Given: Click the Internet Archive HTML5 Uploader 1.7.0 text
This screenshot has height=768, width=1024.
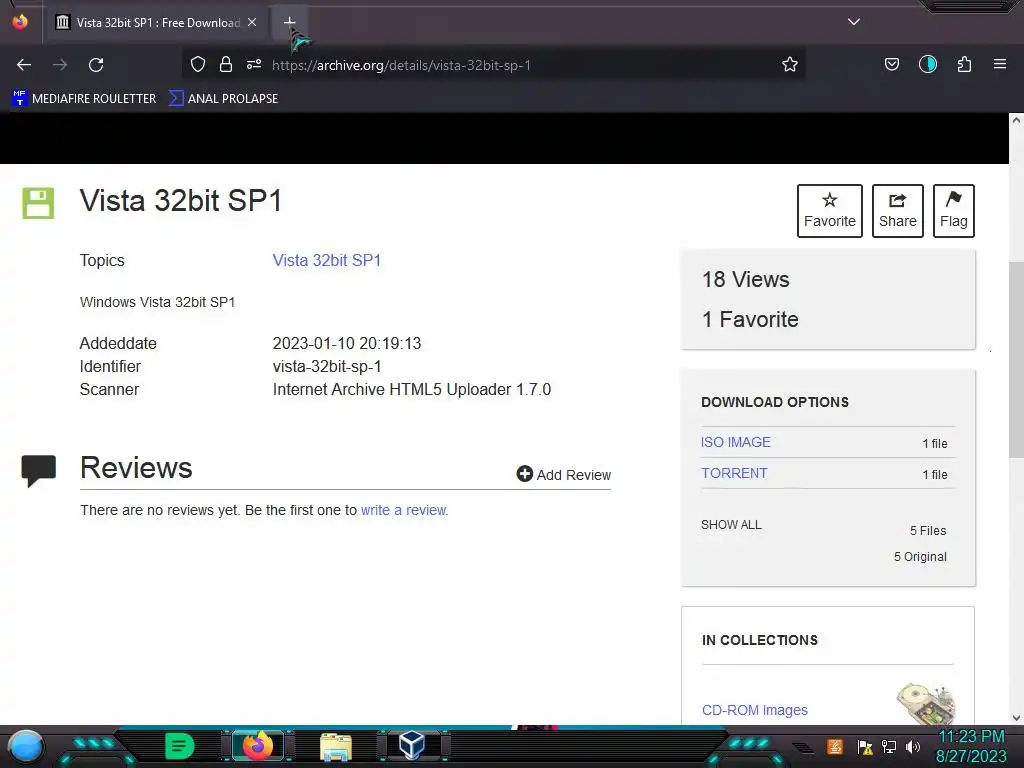Looking at the screenshot, I should coord(411,389).
